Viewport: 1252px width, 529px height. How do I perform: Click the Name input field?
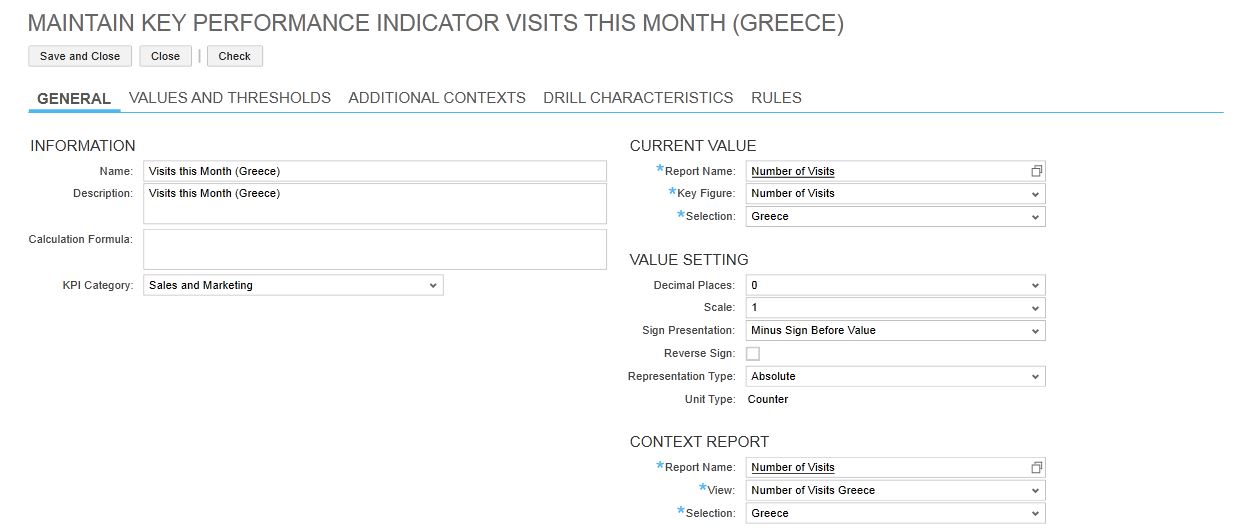tap(375, 171)
